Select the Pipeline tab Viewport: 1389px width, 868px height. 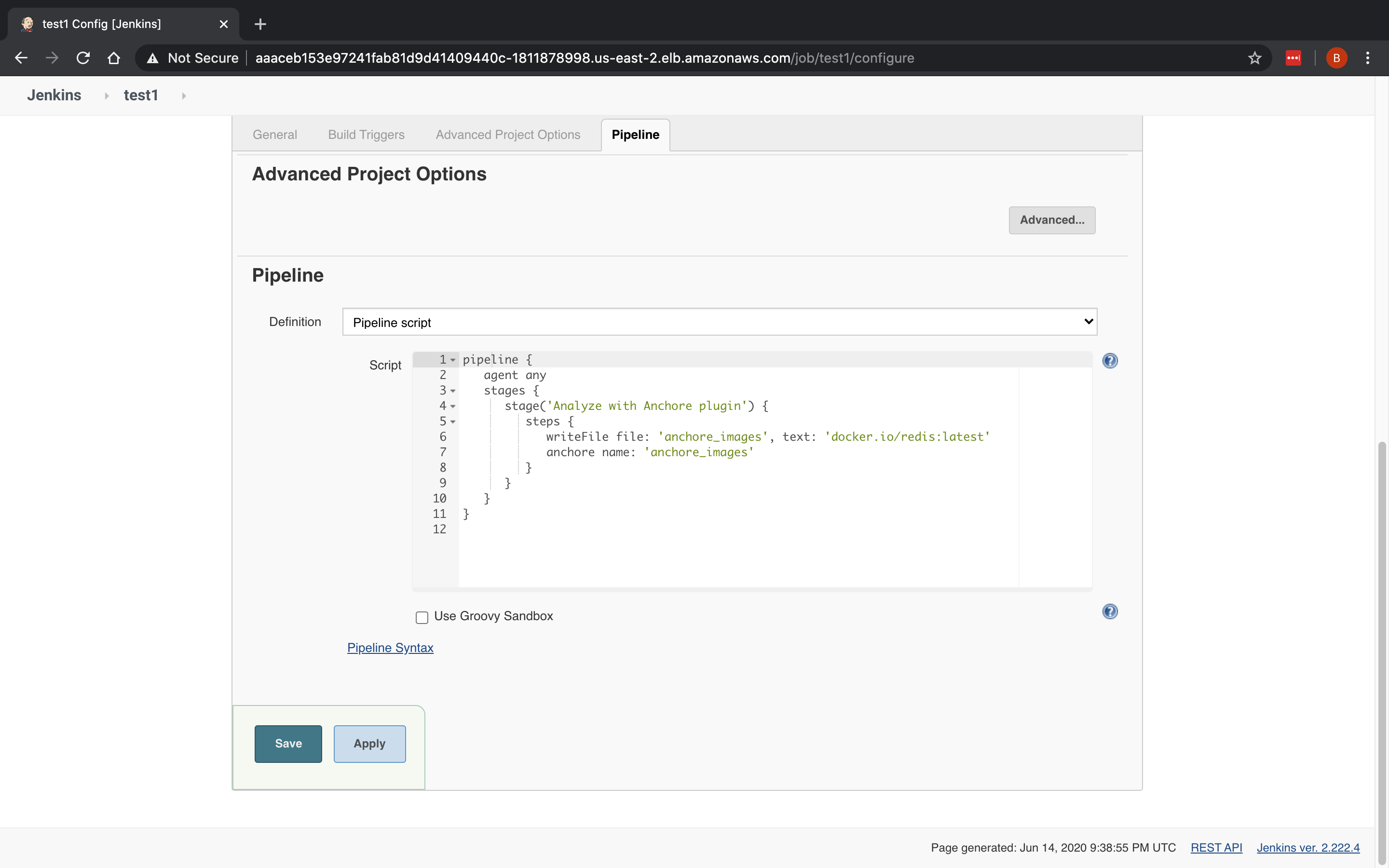[x=635, y=135]
